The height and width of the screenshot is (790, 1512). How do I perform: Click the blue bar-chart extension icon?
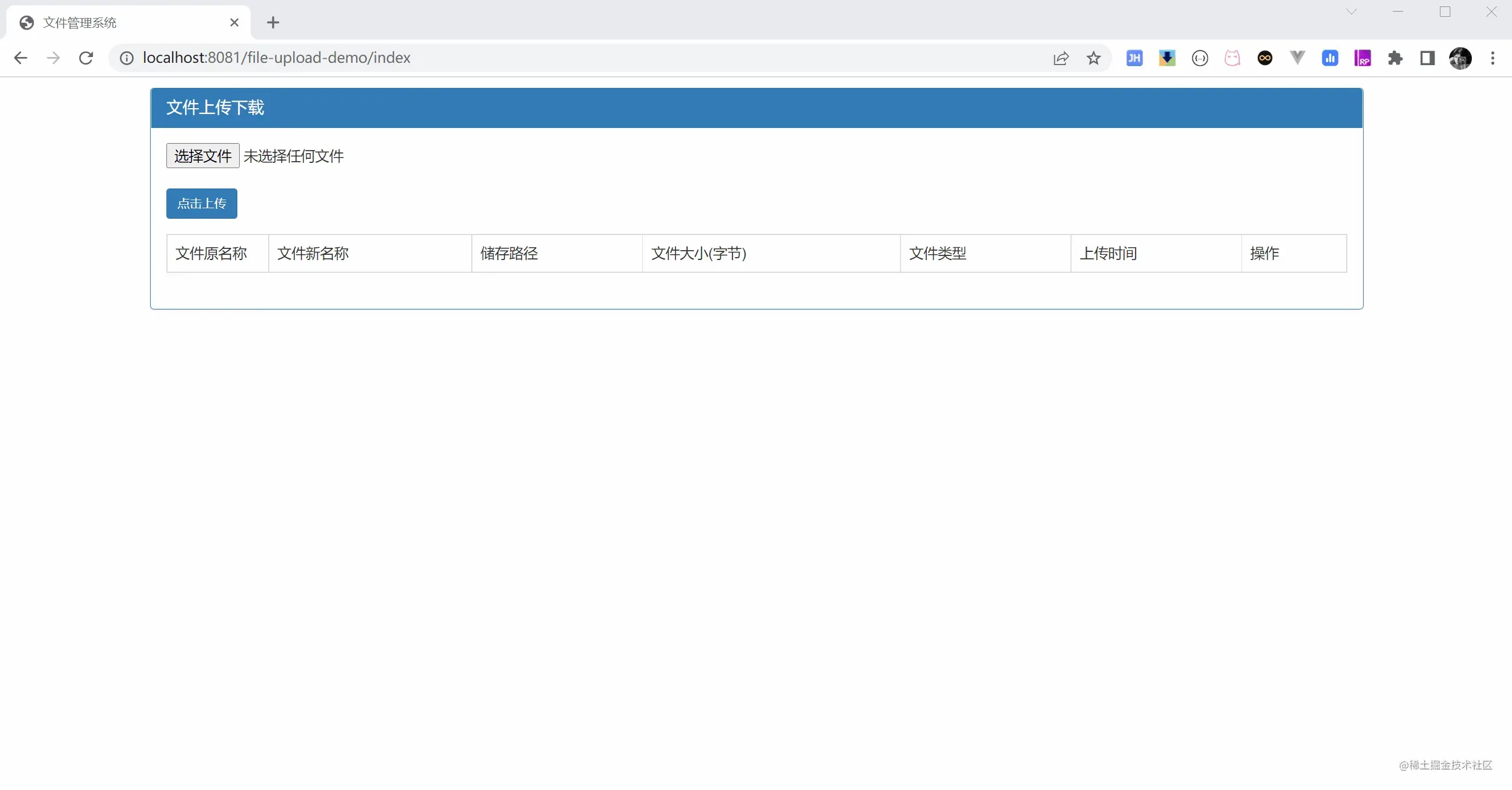pos(1329,58)
